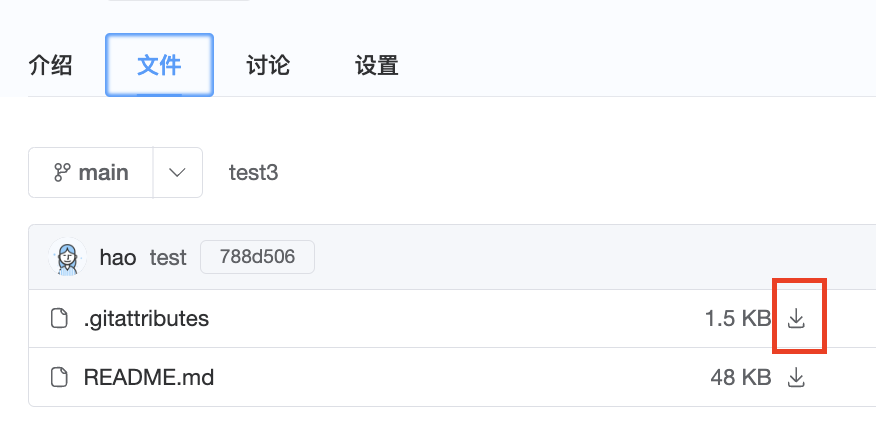Open the hao username link
Image resolution: width=876 pixels, height=448 pixels.
pos(118,257)
